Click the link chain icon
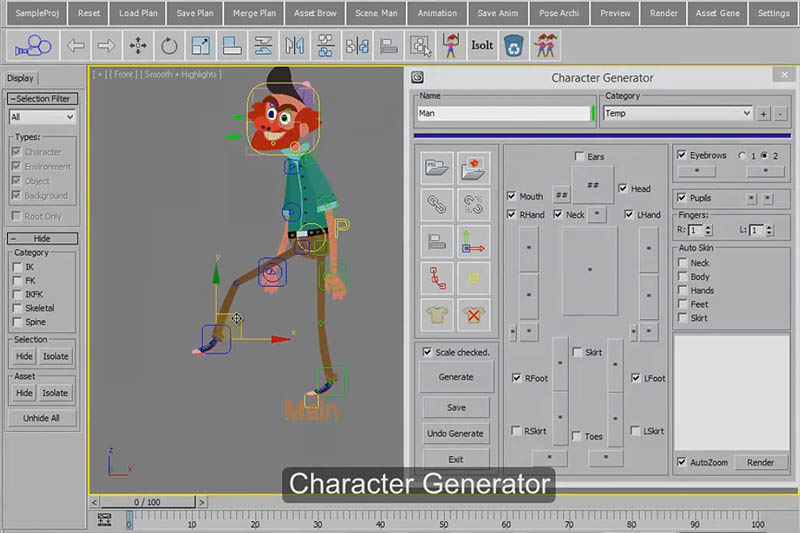The width and height of the screenshot is (800, 533). point(436,204)
